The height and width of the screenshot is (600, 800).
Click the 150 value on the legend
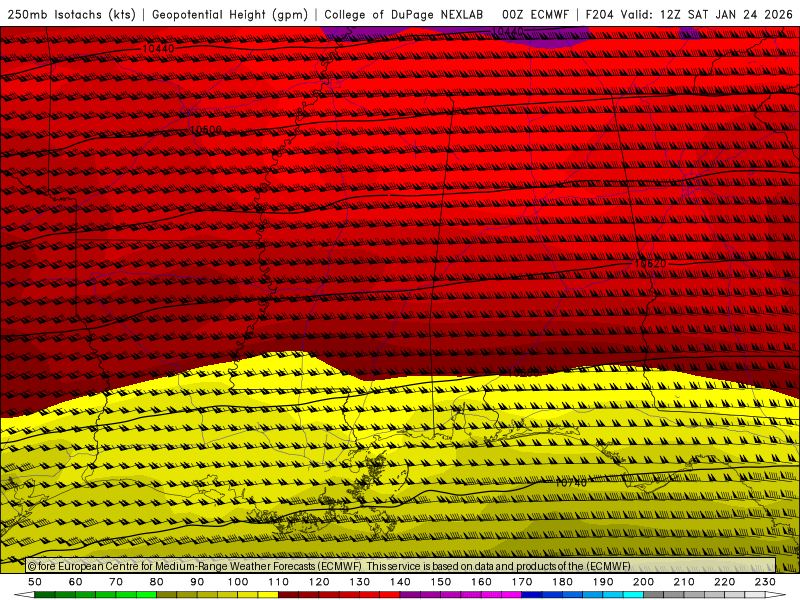click(x=440, y=582)
